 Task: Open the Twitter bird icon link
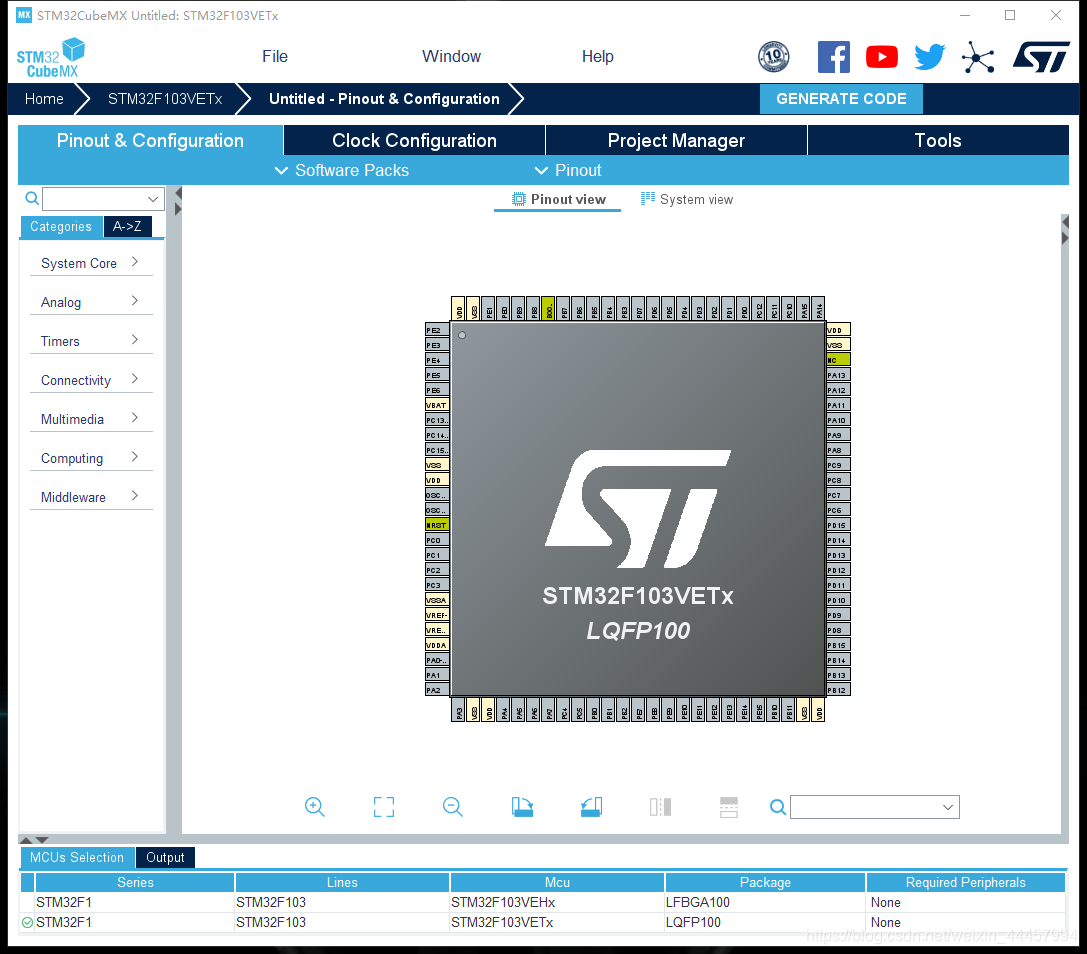click(930, 57)
